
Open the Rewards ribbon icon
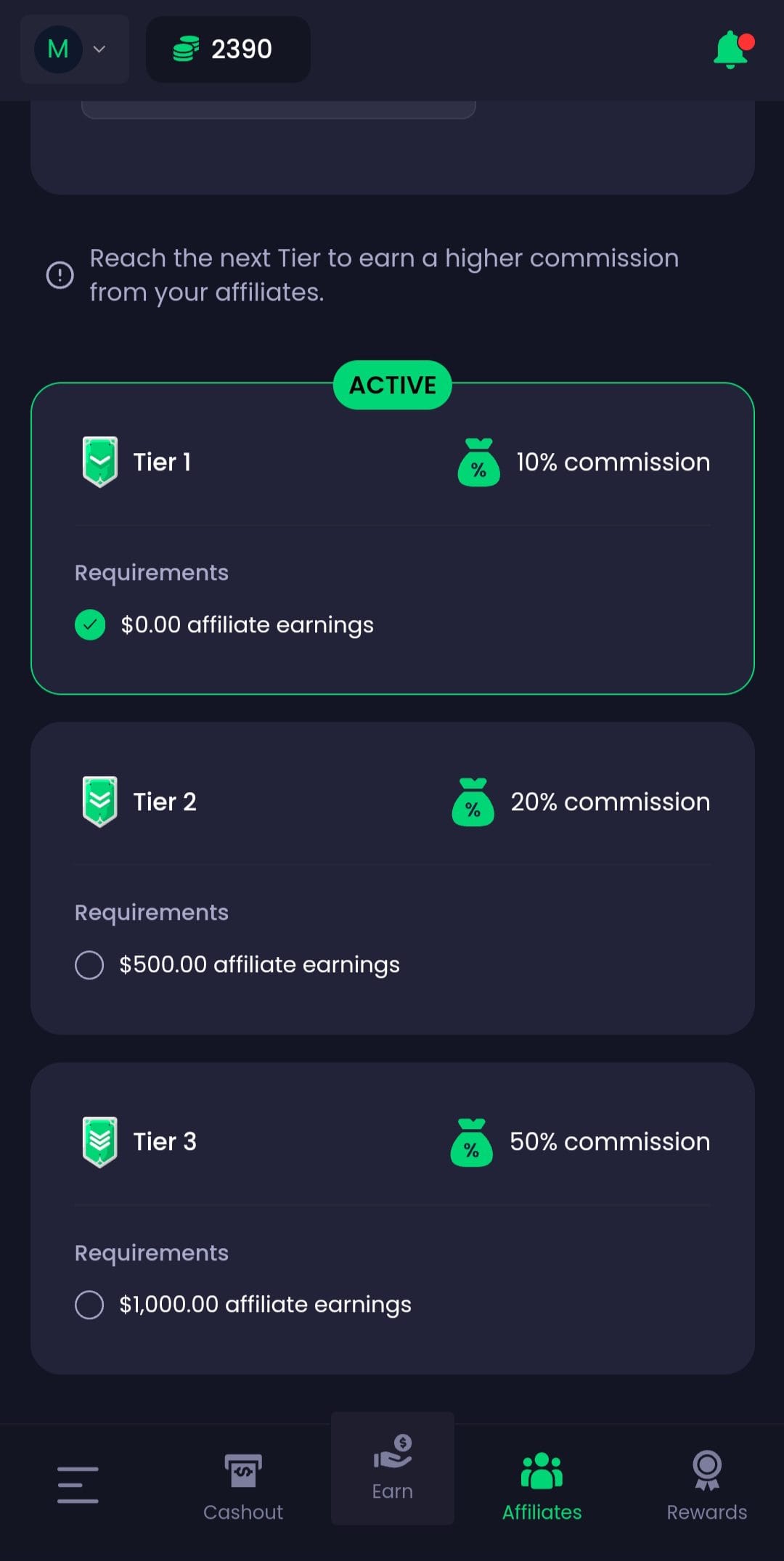point(707,1471)
